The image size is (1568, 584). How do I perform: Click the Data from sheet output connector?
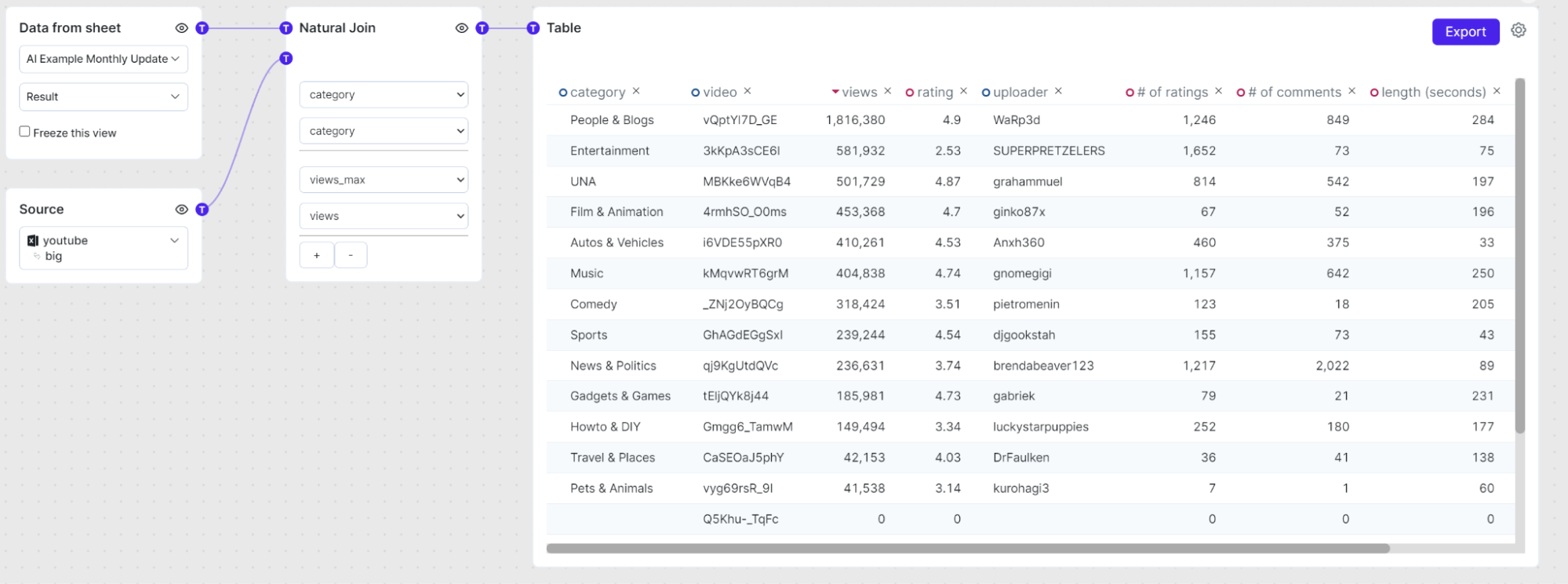point(202,28)
